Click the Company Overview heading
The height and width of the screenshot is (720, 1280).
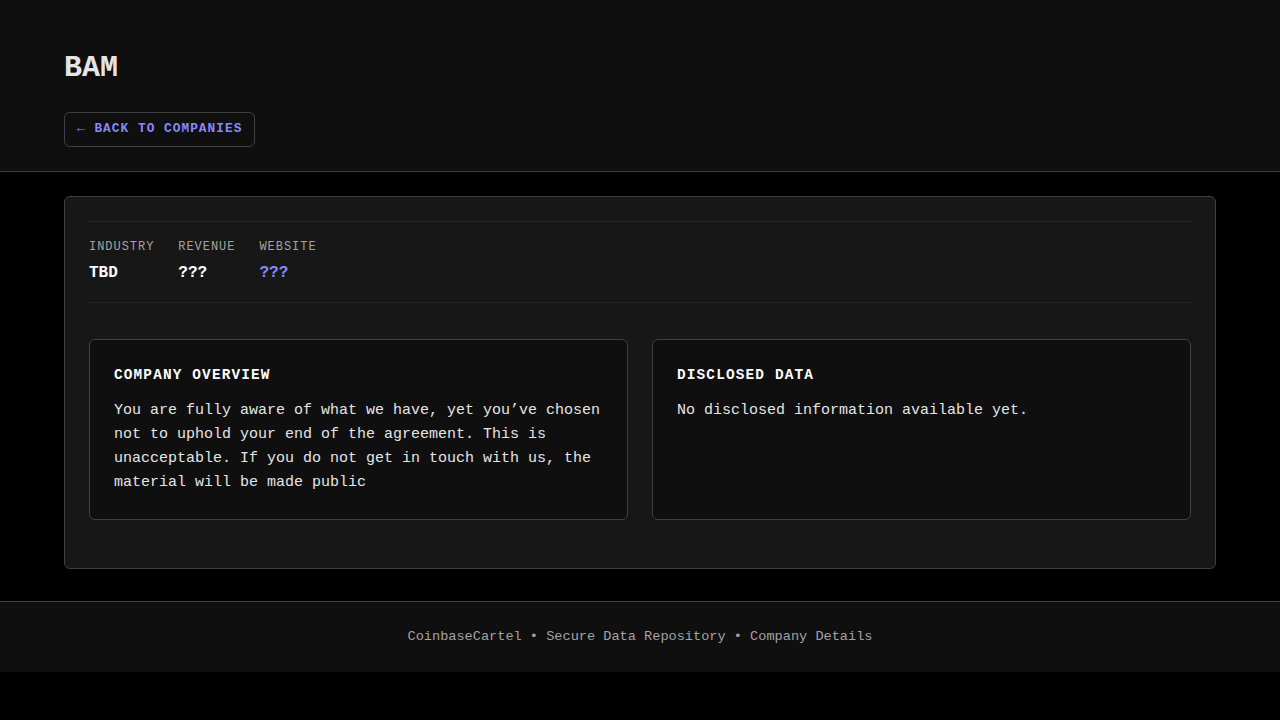(192, 375)
